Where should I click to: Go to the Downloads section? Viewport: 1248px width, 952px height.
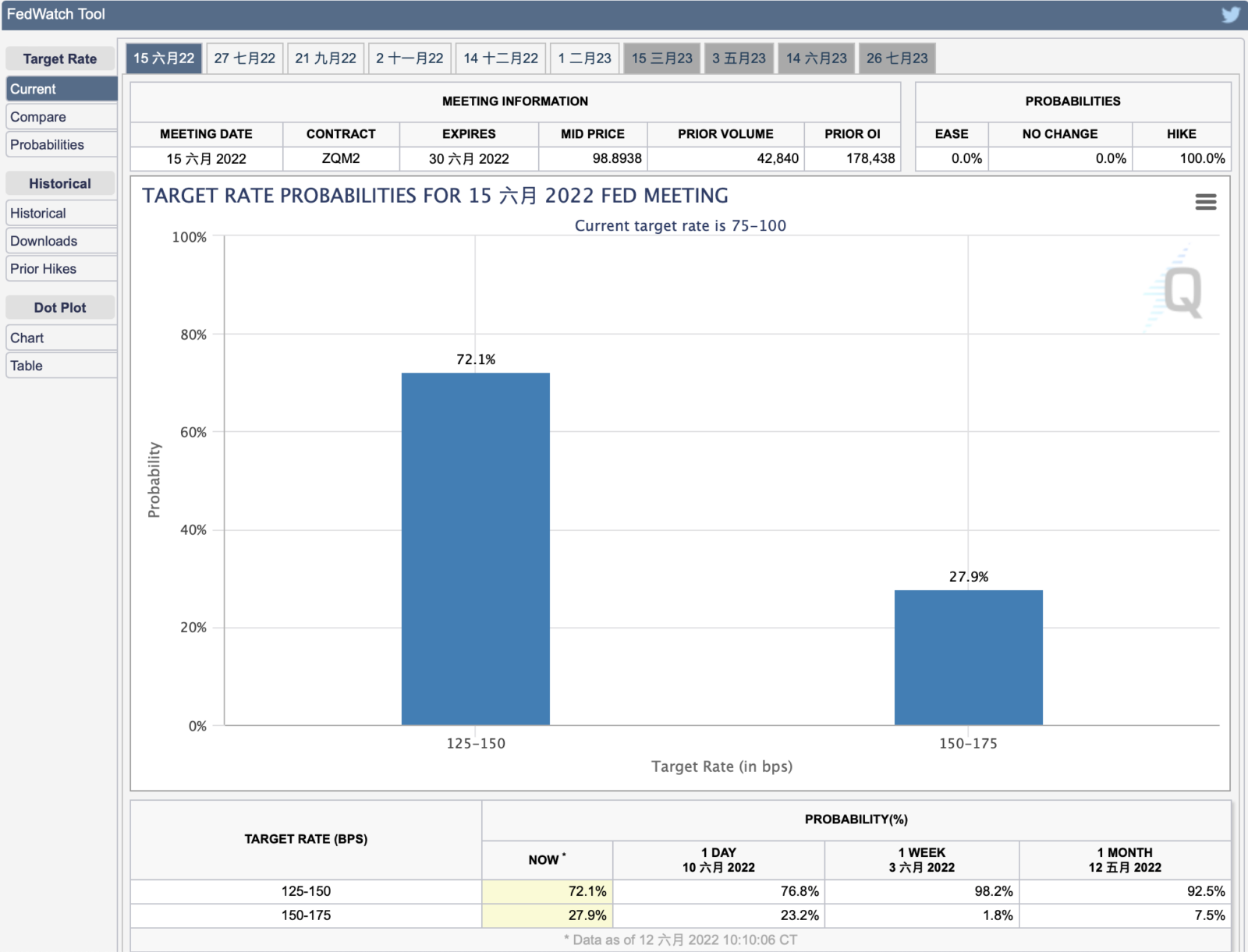pos(44,242)
